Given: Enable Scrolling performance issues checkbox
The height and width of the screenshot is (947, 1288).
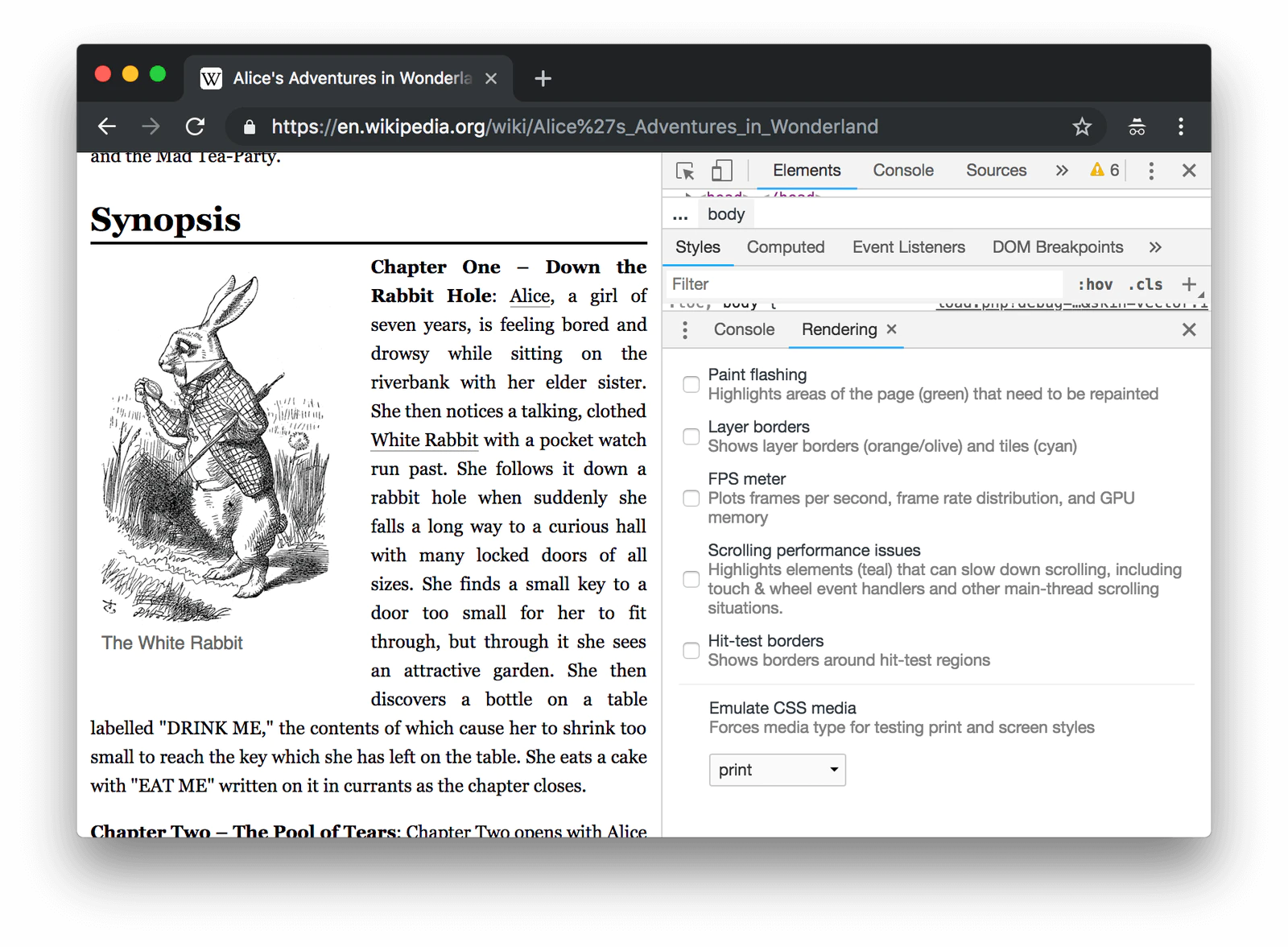Looking at the screenshot, I should pos(691,579).
